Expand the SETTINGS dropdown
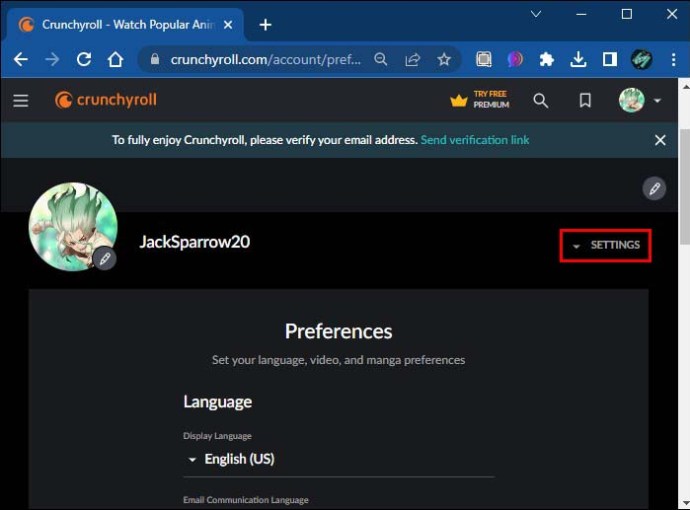 point(606,245)
